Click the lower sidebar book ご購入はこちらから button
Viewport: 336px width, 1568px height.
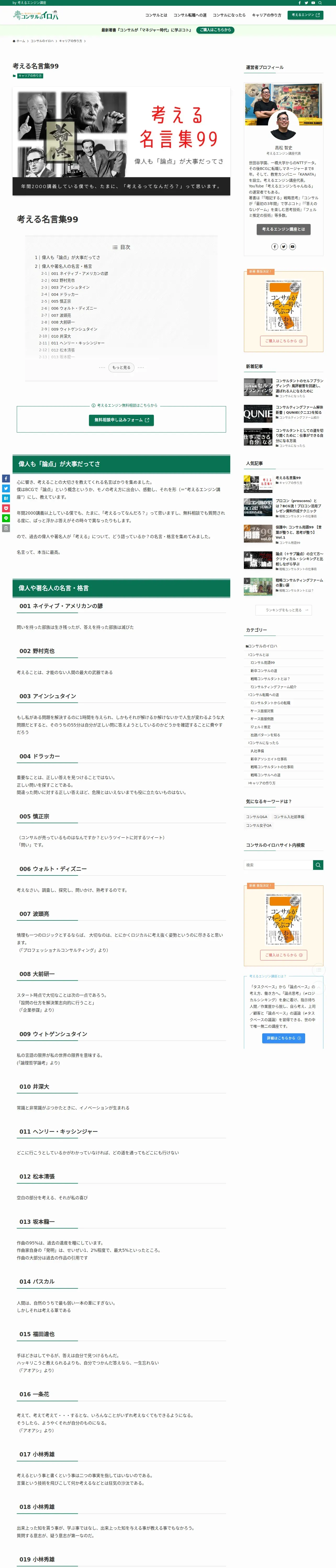[284, 955]
